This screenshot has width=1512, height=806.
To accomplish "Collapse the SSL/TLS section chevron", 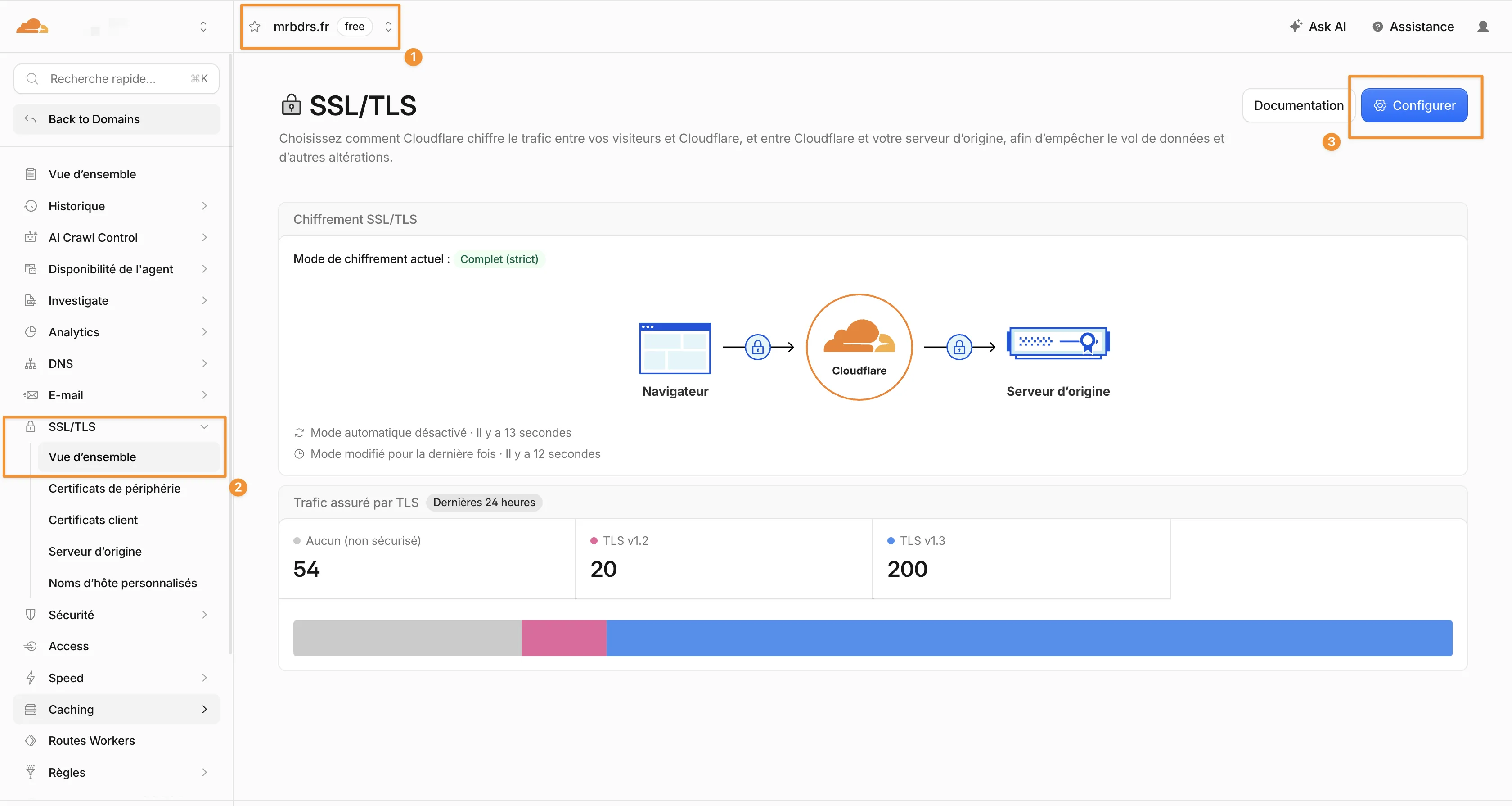I will 204,426.
